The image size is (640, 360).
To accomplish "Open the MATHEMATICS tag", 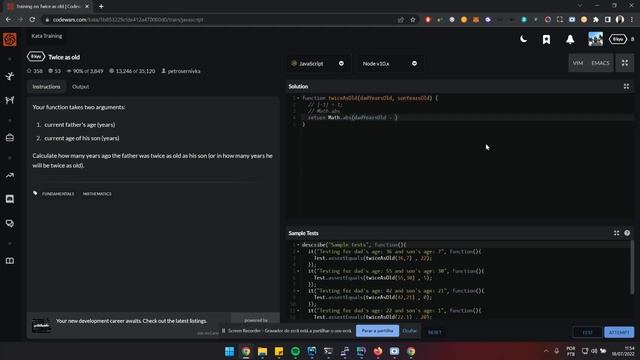I will coord(97,194).
